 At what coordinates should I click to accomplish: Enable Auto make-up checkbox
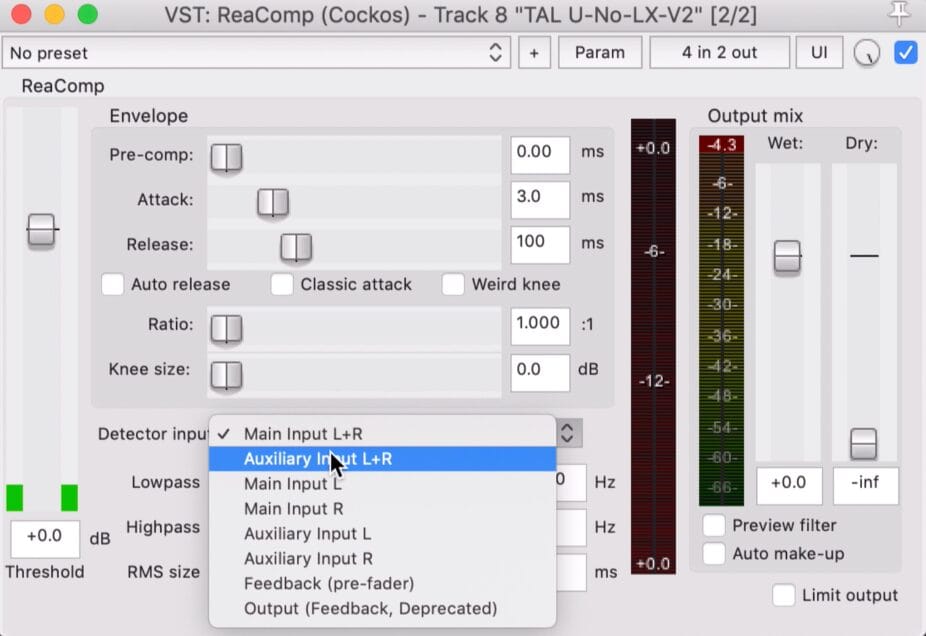tap(714, 553)
